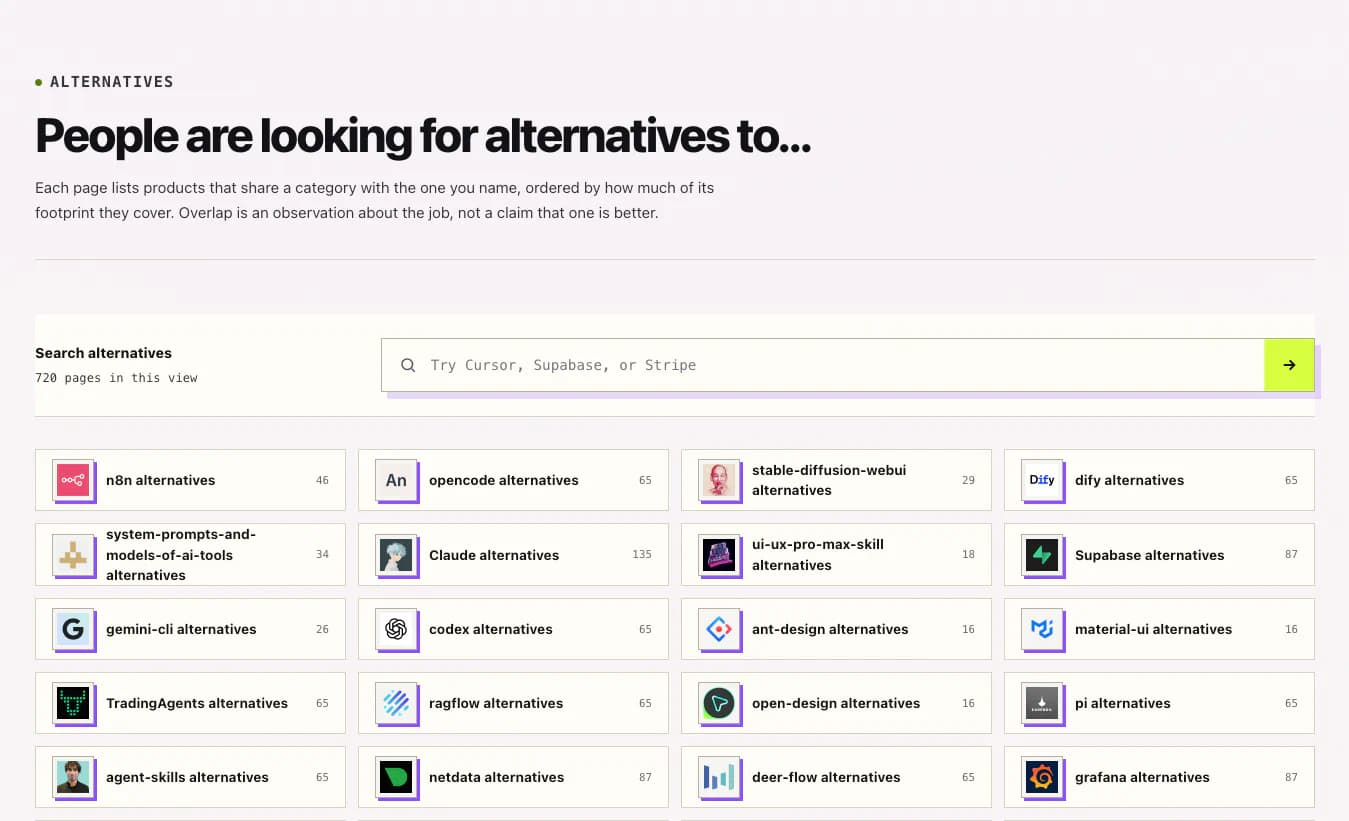Click the ALTERNATIVES section label
This screenshot has height=821, width=1349.
coord(112,82)
